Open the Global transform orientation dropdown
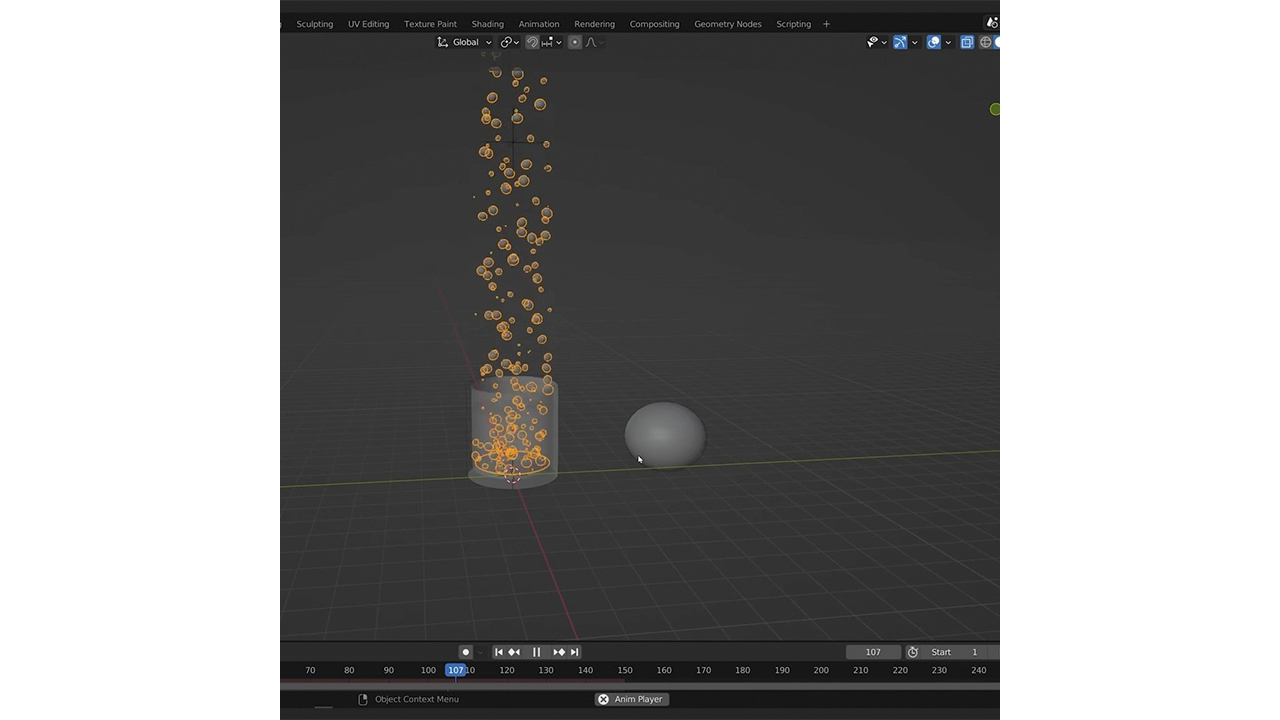 (464, 42)
